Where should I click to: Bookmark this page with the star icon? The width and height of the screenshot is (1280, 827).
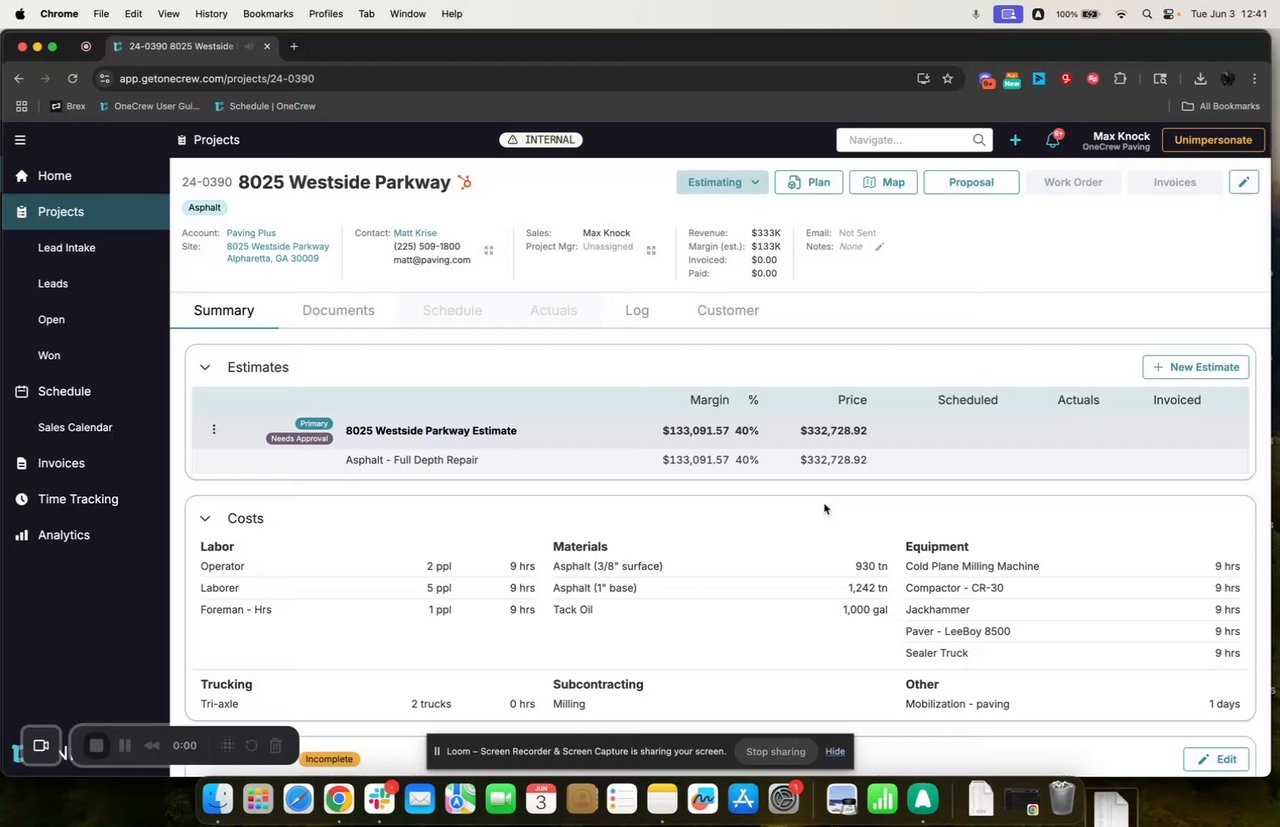(x=947, y=78)
